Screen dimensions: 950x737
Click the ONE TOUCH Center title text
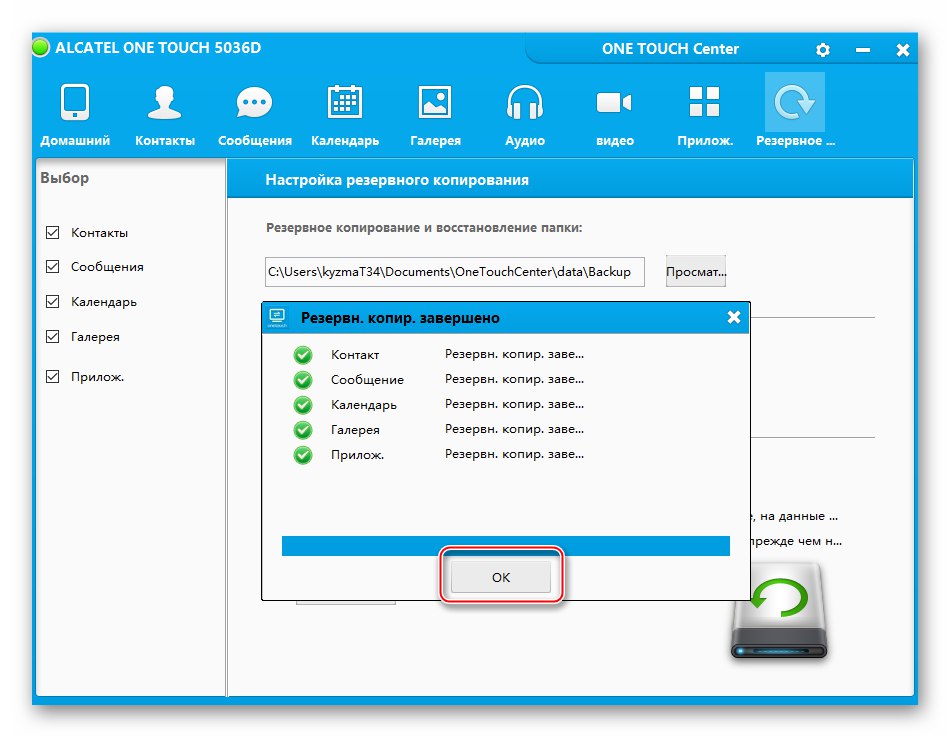(x=670, y=49)
